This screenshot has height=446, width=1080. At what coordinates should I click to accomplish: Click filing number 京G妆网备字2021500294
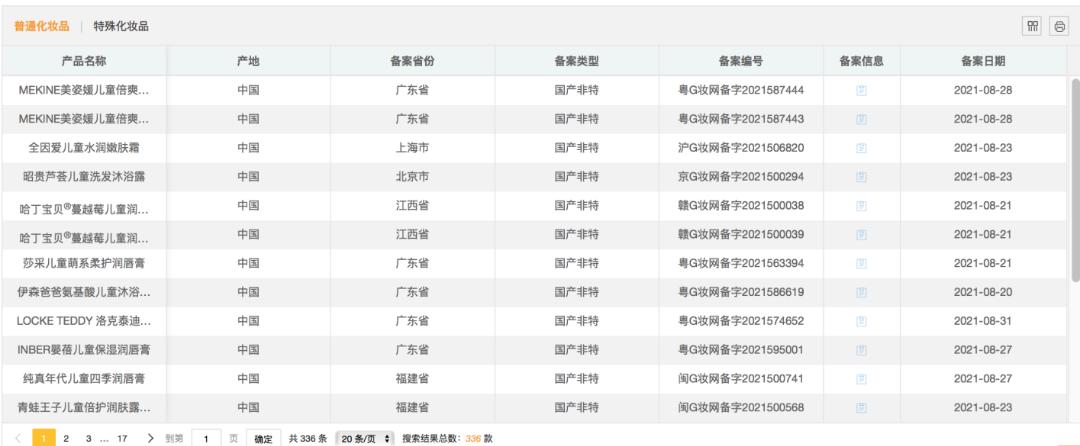740,177
